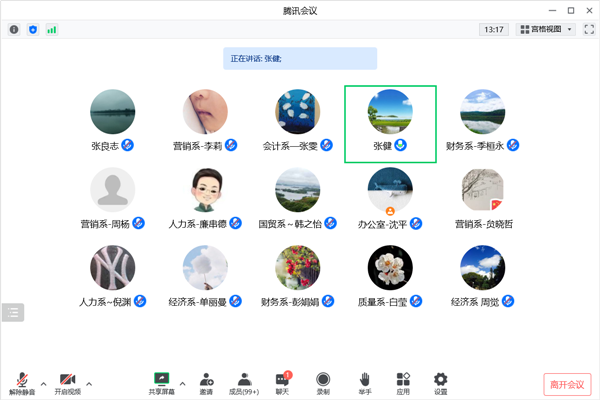600x400 pixels.
Task: Raise hand using the 举手 icon
Action: (x=365, y=381)
